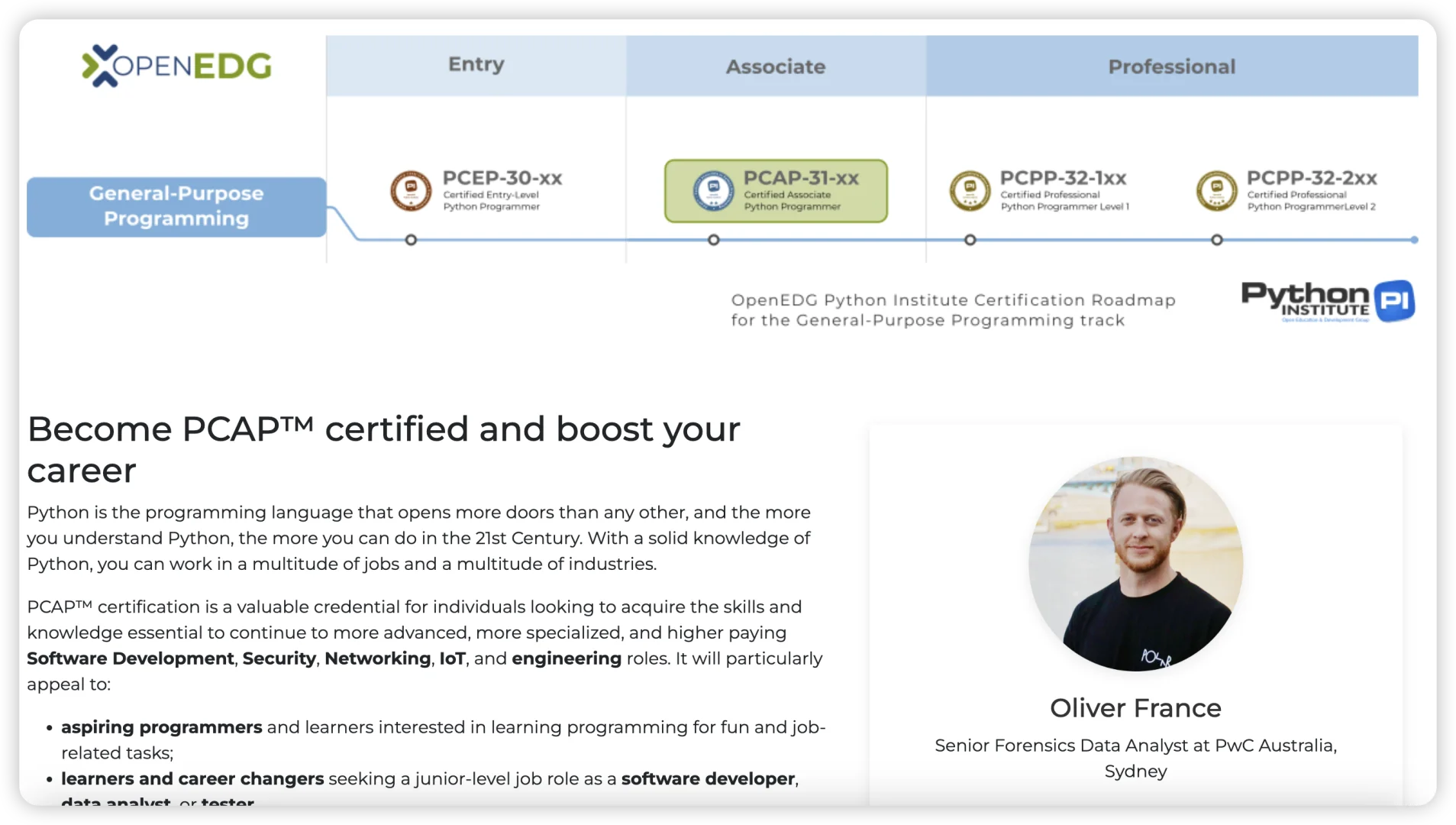Click the roadmap node under PCPP-32-1xx
Screen dimensions: 1456x825
click(x=970, y=240)
